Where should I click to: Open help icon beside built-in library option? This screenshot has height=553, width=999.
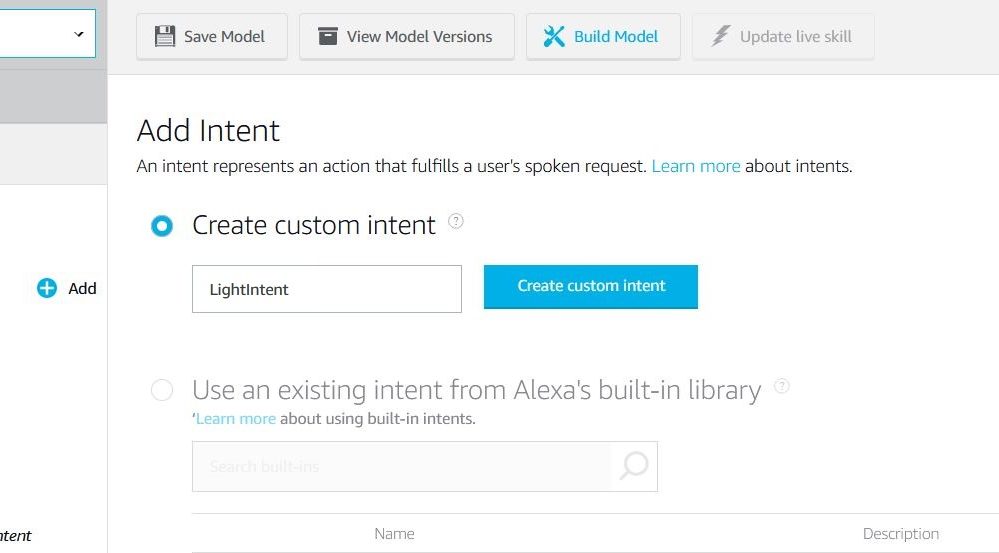click(x=781, y=385)
